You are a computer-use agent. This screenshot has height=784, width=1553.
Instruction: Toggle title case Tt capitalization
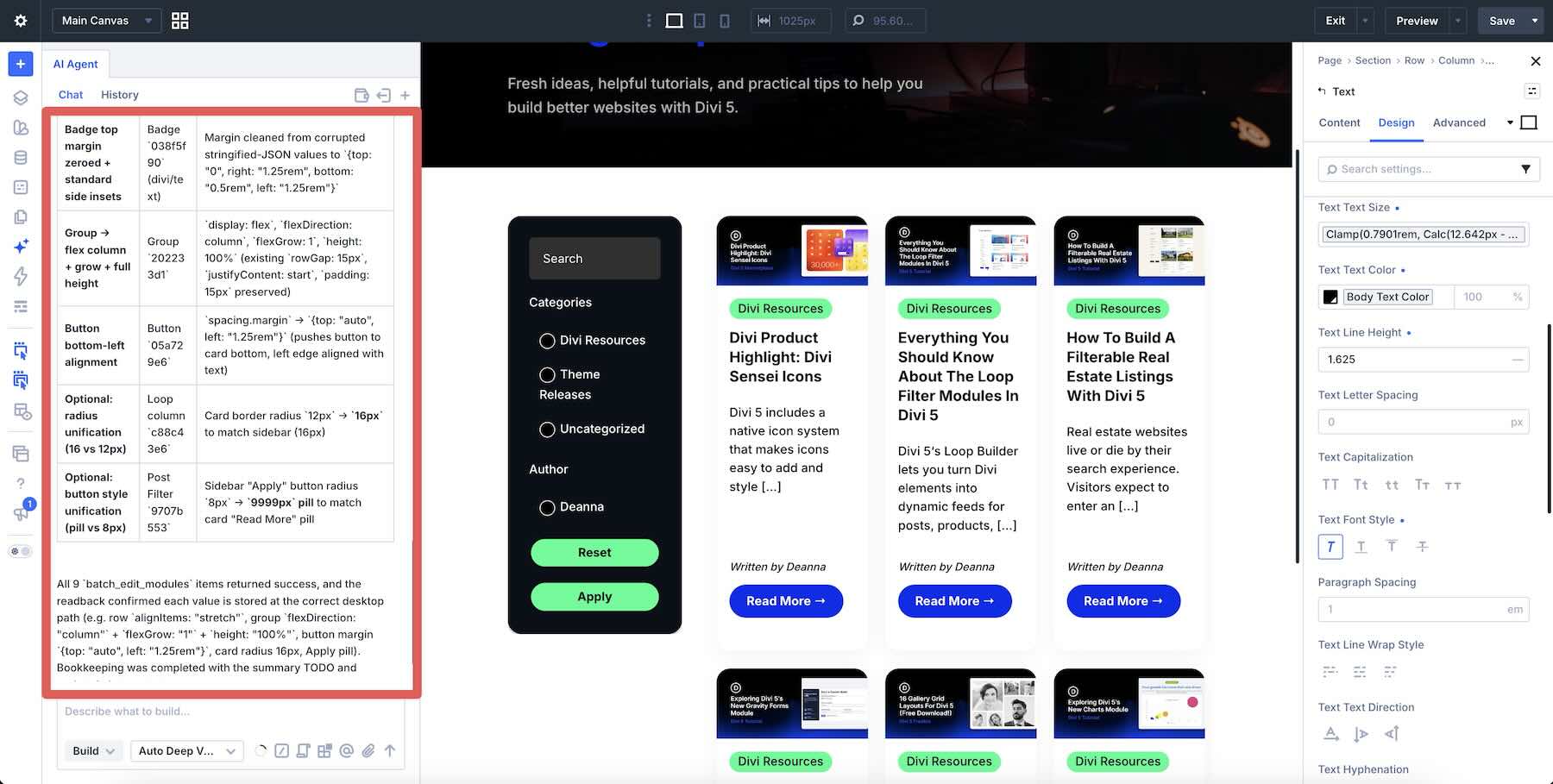1361,485
